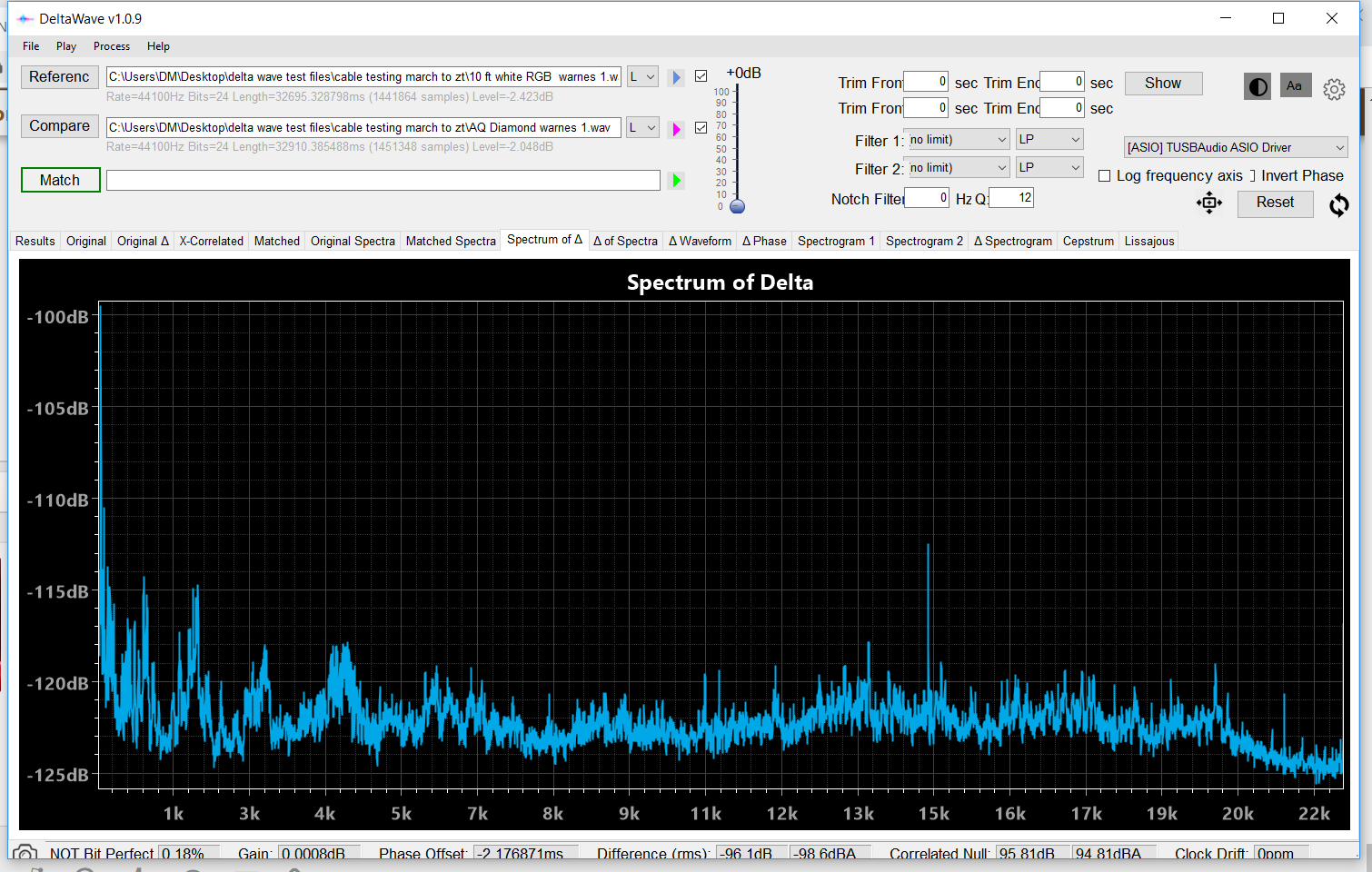The height and width of the screenshot is (872, 1372).
Task: Switch to the Cepstrum tab
Action: 1088,241
